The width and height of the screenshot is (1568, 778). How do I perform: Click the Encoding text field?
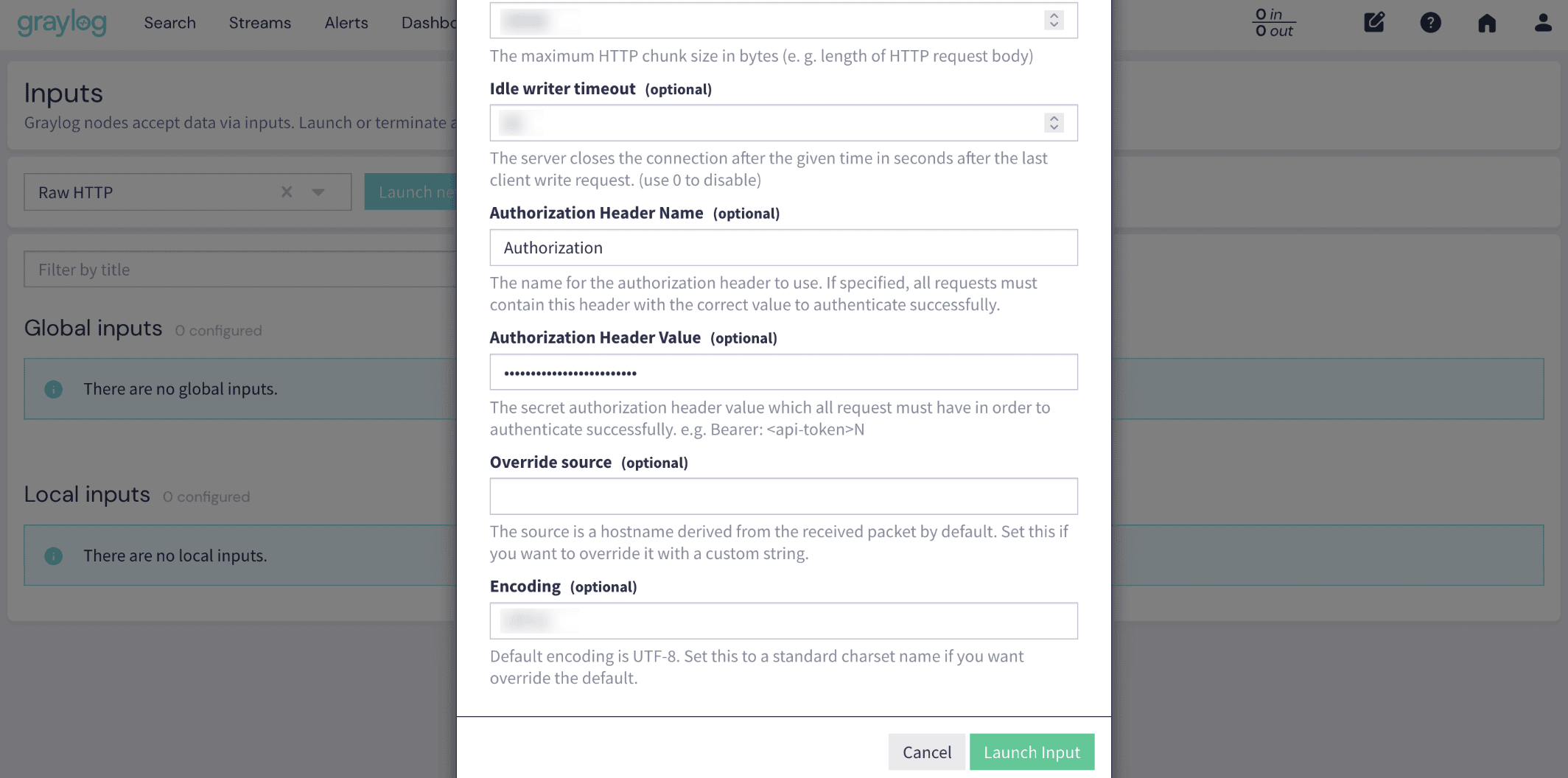[783, 621]
